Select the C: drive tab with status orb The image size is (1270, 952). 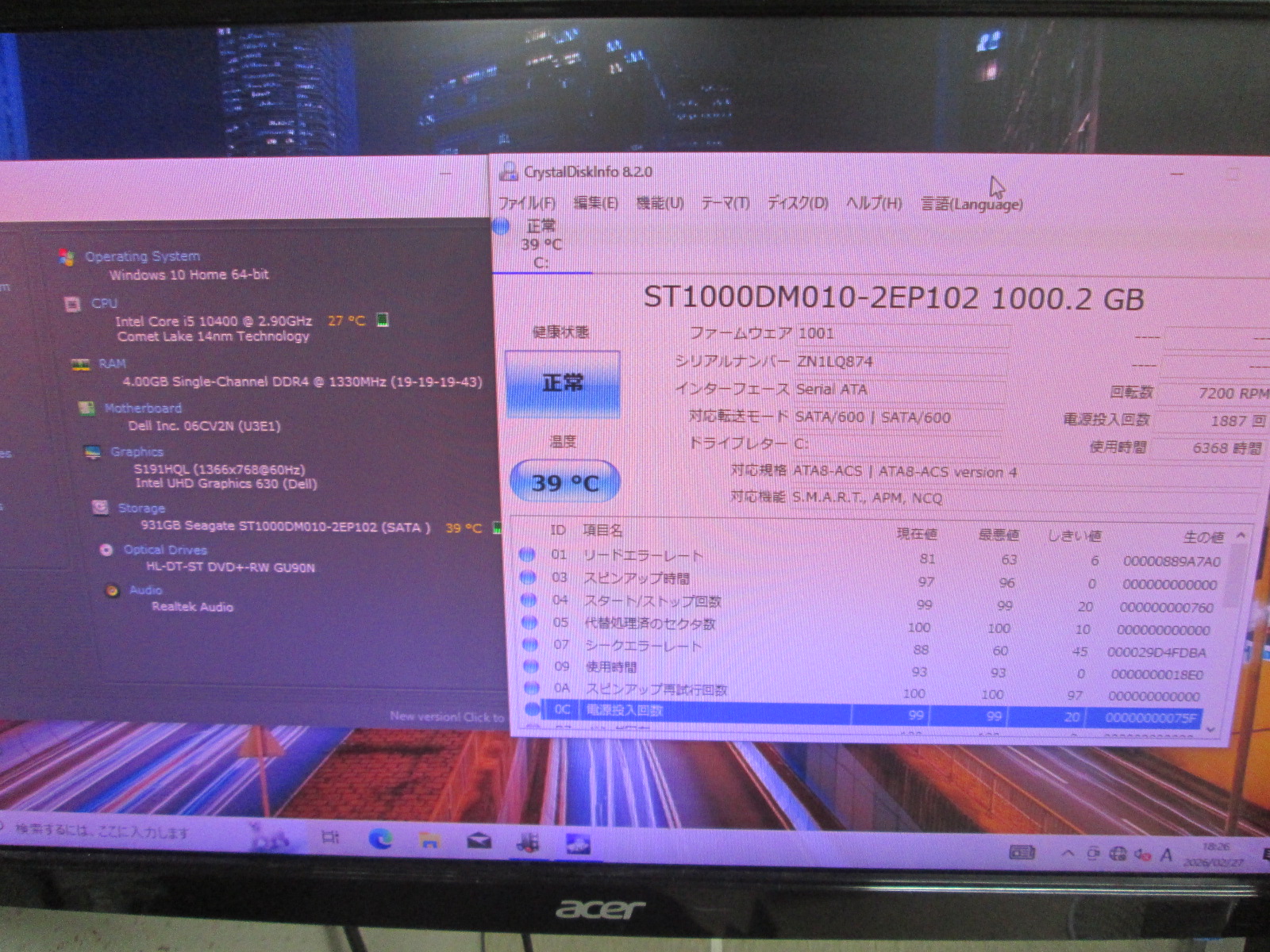[x=533, y=244]
